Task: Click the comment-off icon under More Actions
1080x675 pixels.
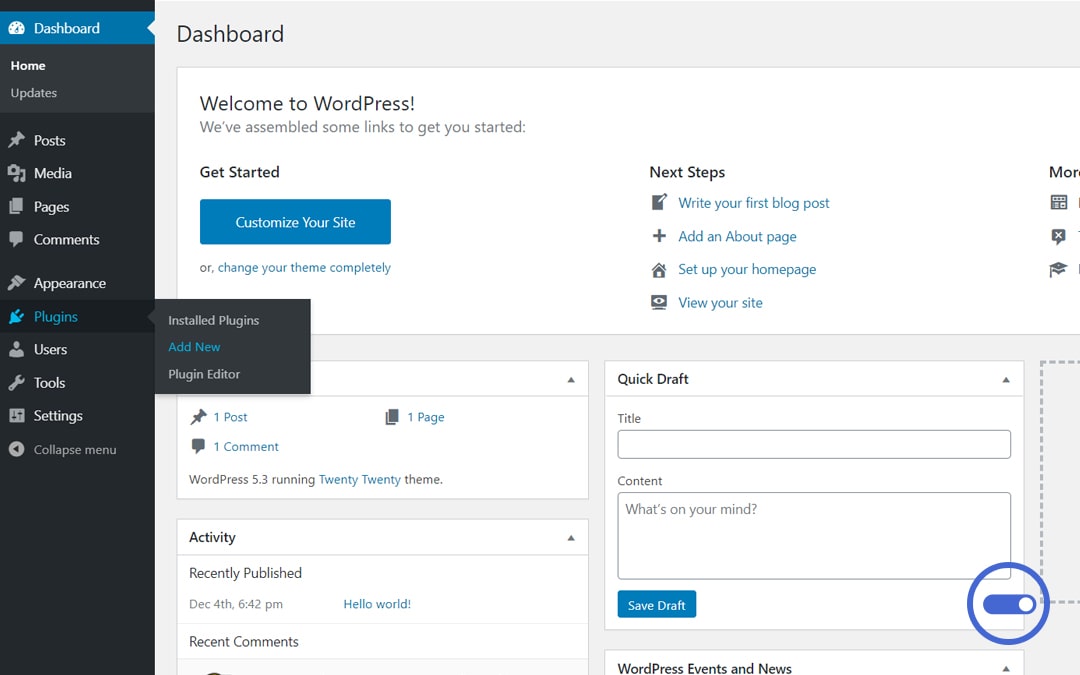Action: [x=1059, y=236]
